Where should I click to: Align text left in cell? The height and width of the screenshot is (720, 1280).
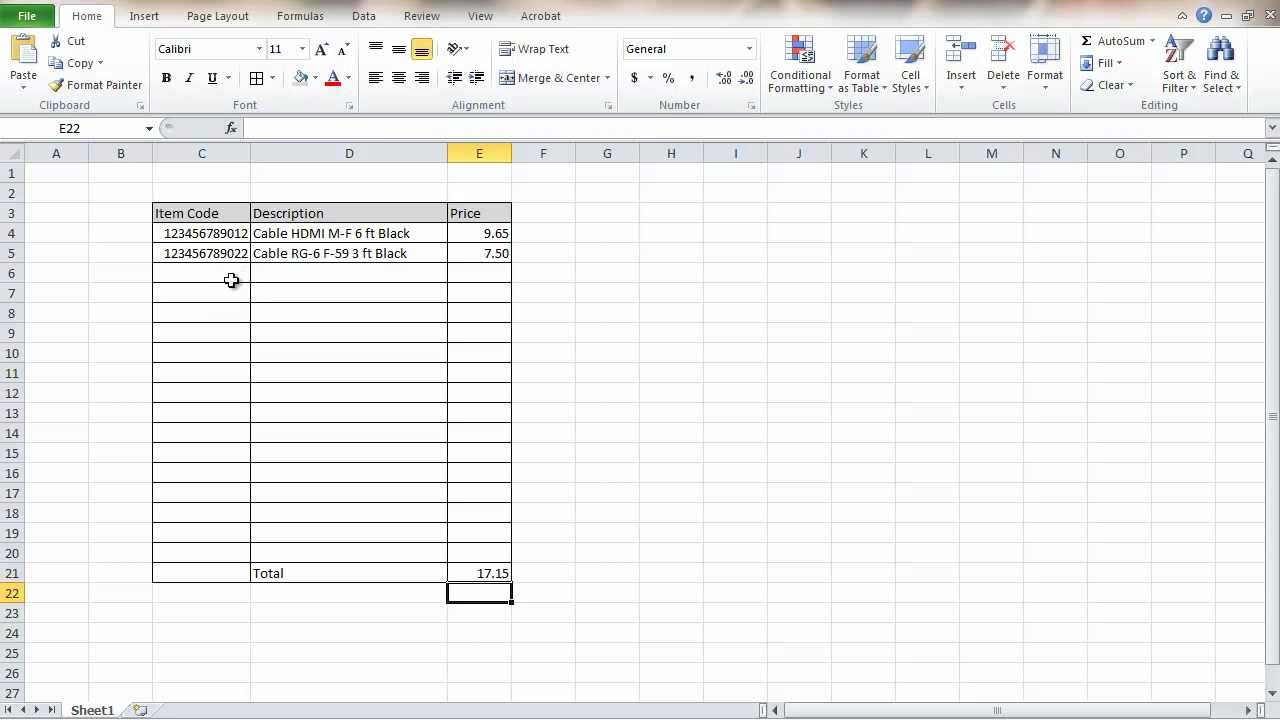[x=376, y=78]
